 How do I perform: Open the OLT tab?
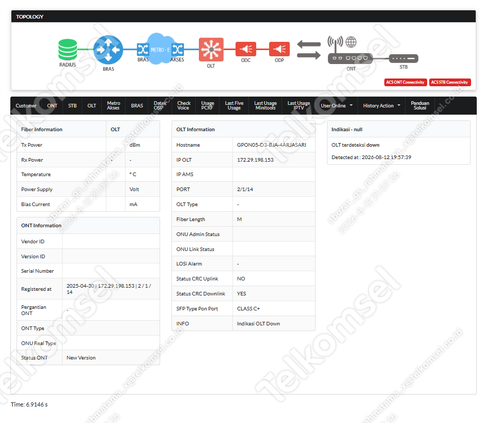pos(92,106)
